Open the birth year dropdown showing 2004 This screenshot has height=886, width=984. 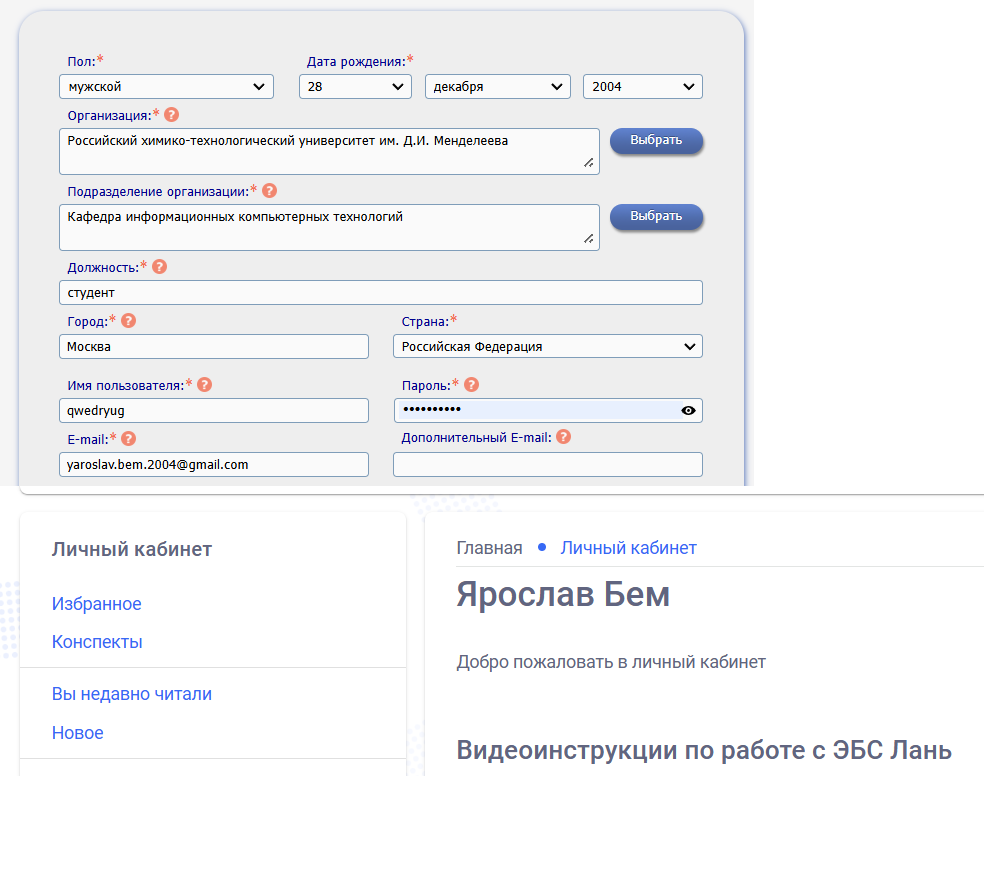click(x=642, y=87)
